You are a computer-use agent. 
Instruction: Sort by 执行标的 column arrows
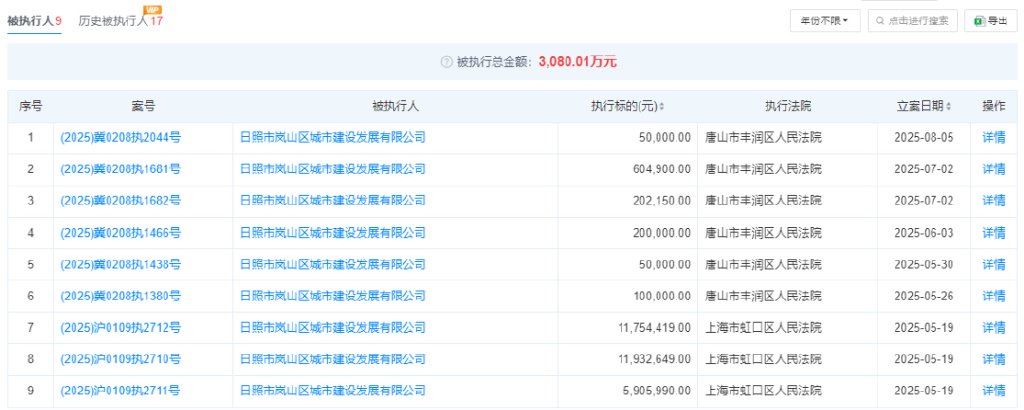[x=662, y=106]
